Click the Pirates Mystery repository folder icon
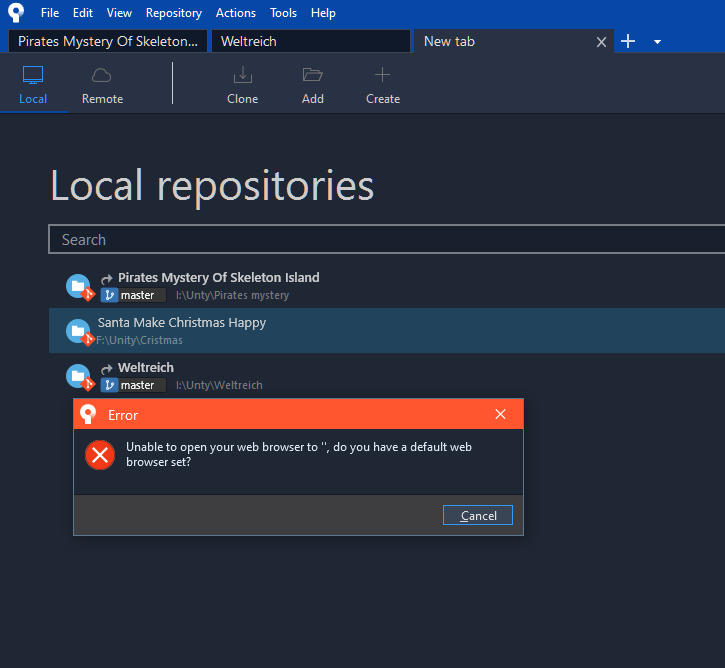The image size is (725, 668). point(79,287)
